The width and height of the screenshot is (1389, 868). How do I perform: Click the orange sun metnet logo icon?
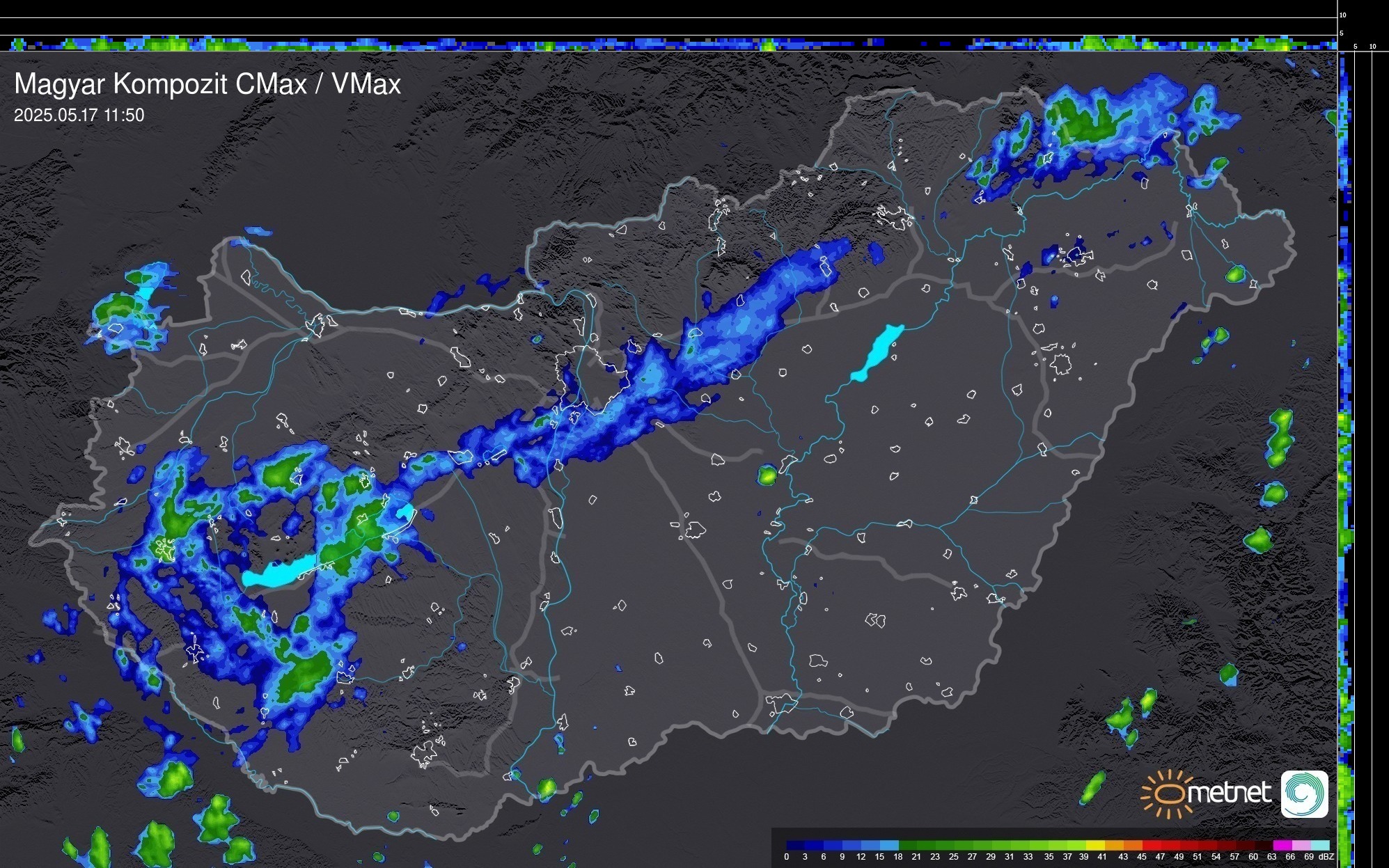[x=1168, y=794]
